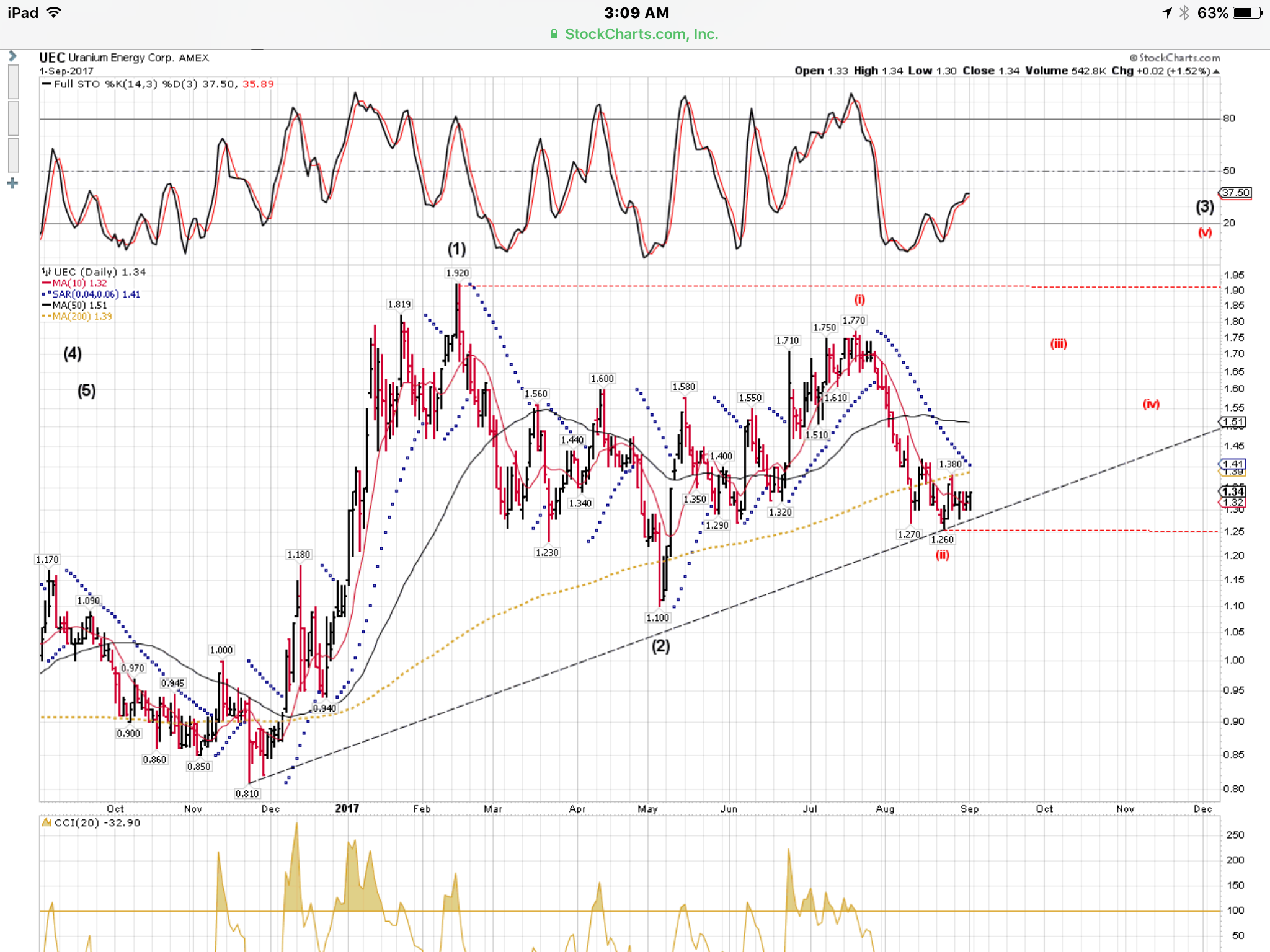Open the StockCharts.com, Inc. address bar

pyautogui.click(x=641, y=35)
